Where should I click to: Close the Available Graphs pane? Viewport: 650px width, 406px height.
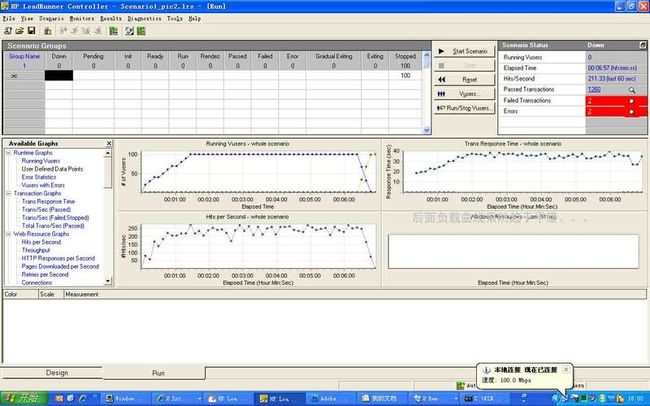coord(109,143)
